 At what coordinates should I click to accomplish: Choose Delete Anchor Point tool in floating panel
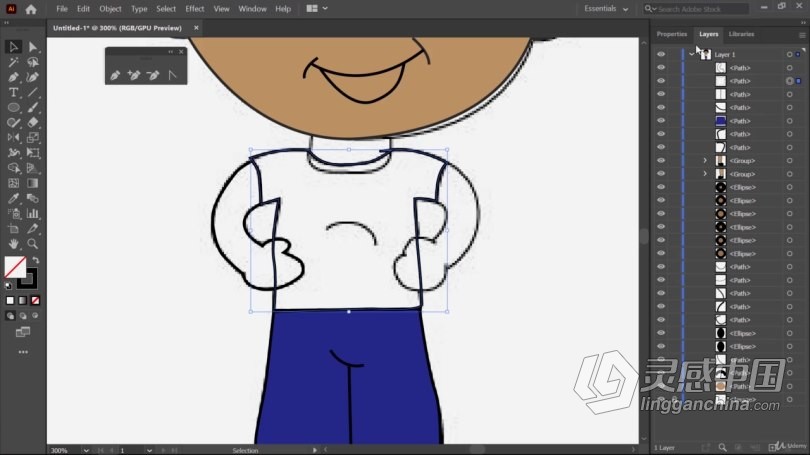click(x=153, y=75)
